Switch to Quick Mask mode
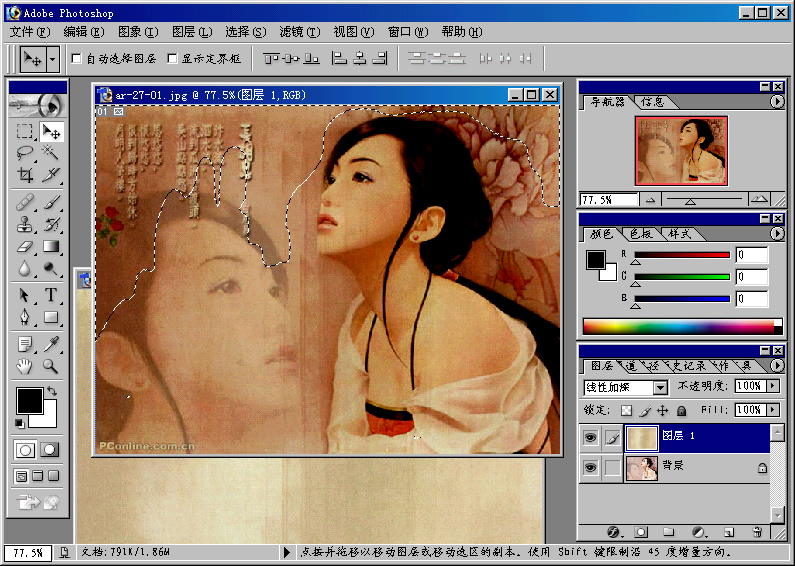This screenshot has height=566, width=795. tap(50, 450)
